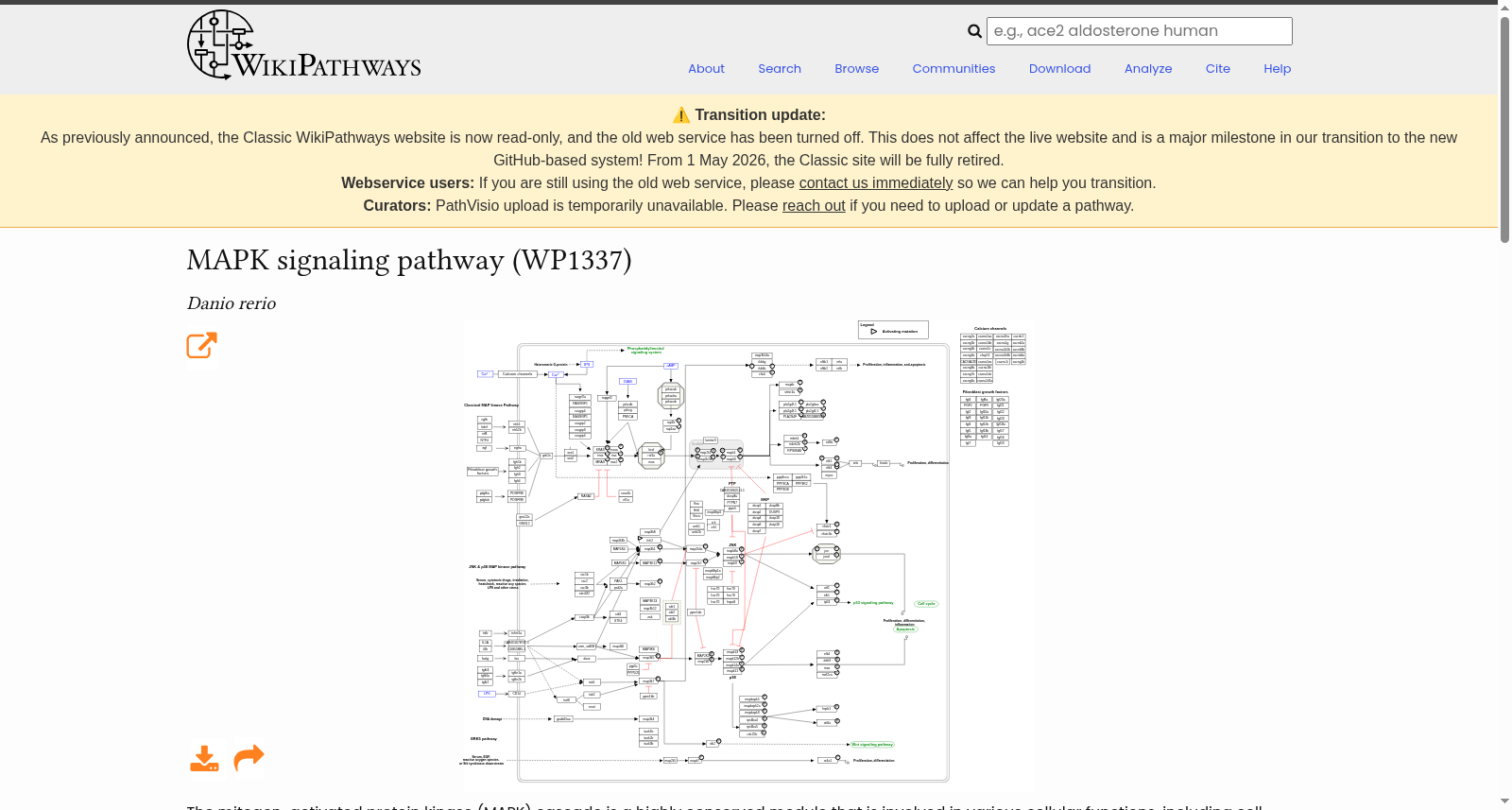
Task: Open the Communities menu item
Action: tap(954, 69)
